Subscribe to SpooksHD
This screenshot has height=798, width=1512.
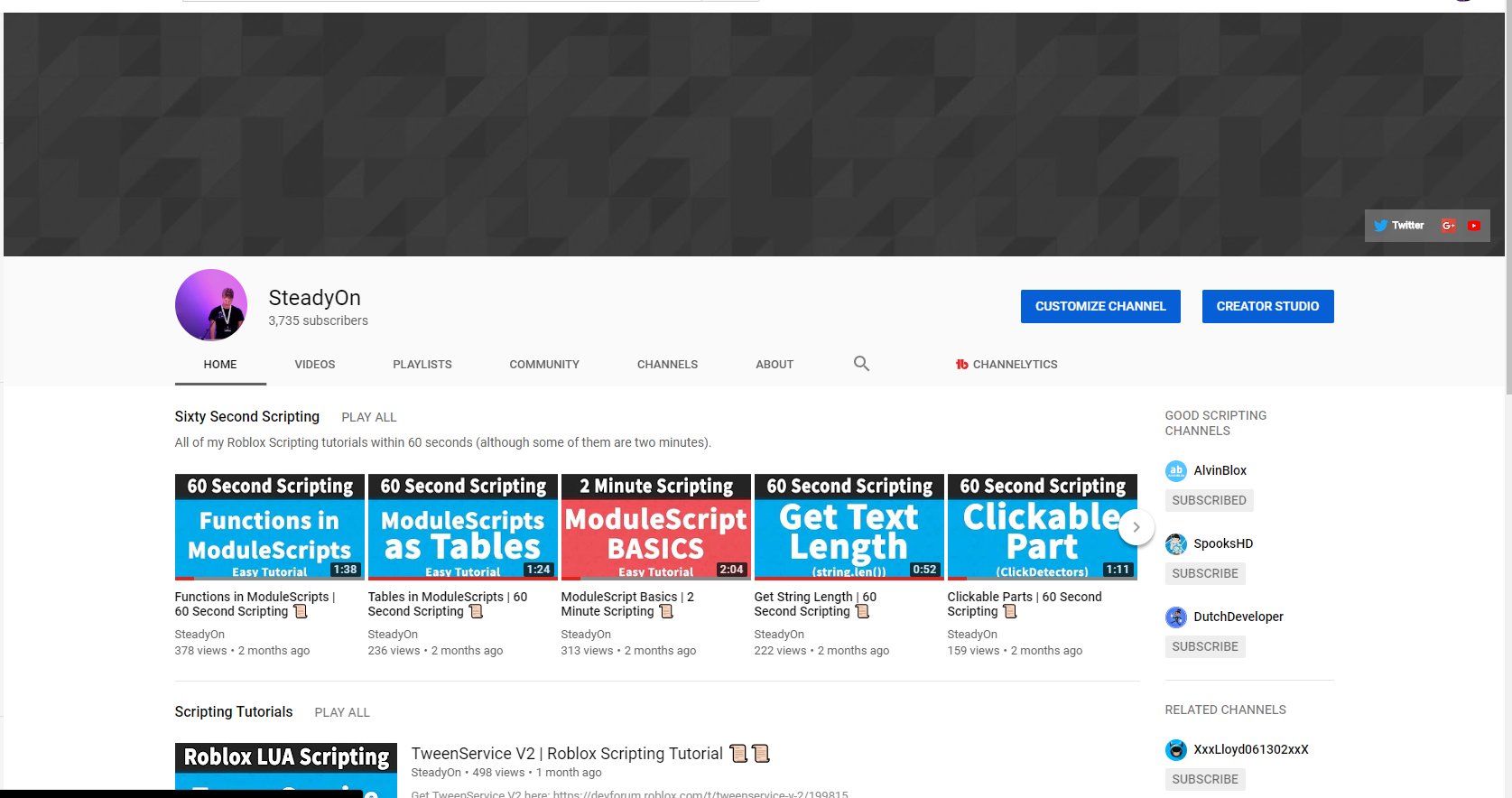(x=1205, y=573)
